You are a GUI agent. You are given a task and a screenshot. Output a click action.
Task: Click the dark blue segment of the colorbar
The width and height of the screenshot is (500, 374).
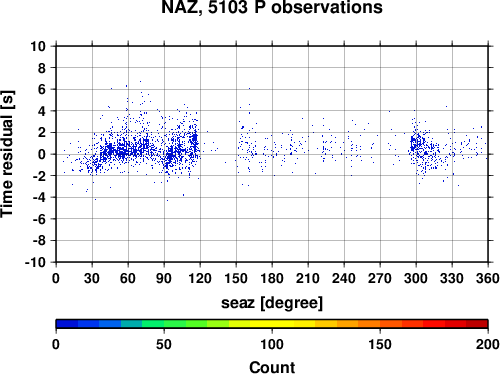(x=67, y=324)
